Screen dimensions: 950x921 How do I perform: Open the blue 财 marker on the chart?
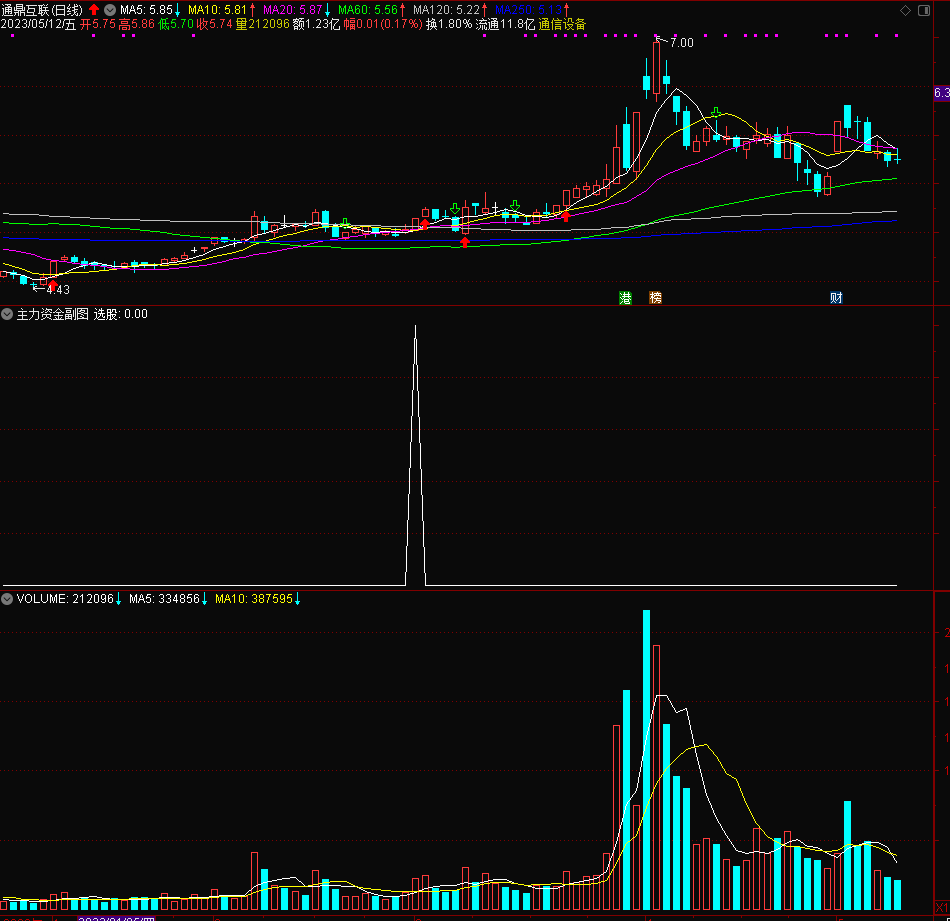836,298
